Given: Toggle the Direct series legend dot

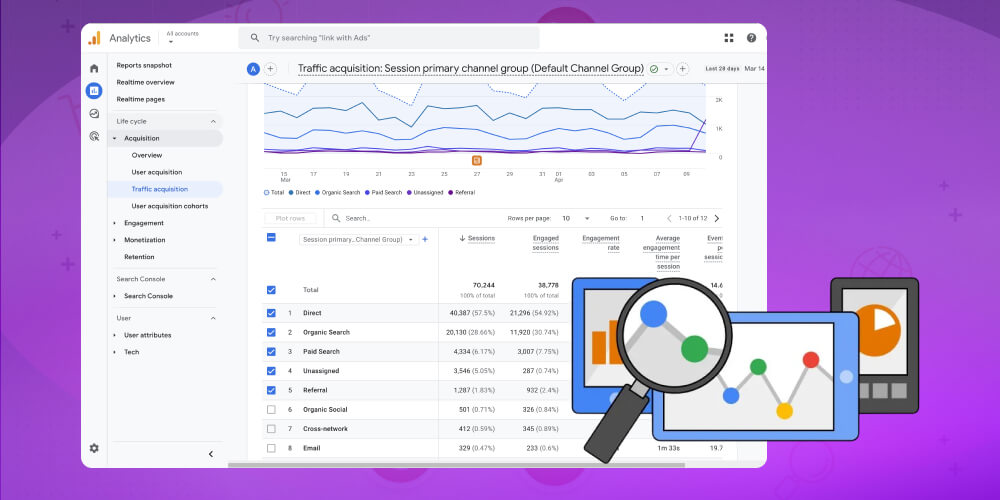Looking at the screenshot, I should tap(291, 193).
